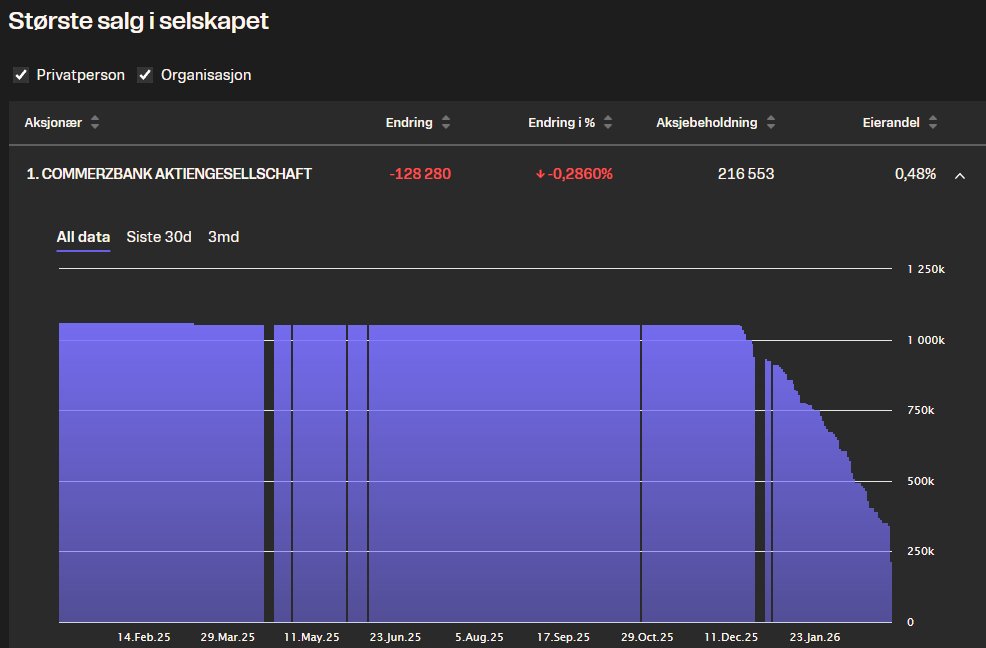Viewport: 986px width, 648px height.
Task: Click the checkmark inside the Organisasjon box
Action: (x=144, y=74)
